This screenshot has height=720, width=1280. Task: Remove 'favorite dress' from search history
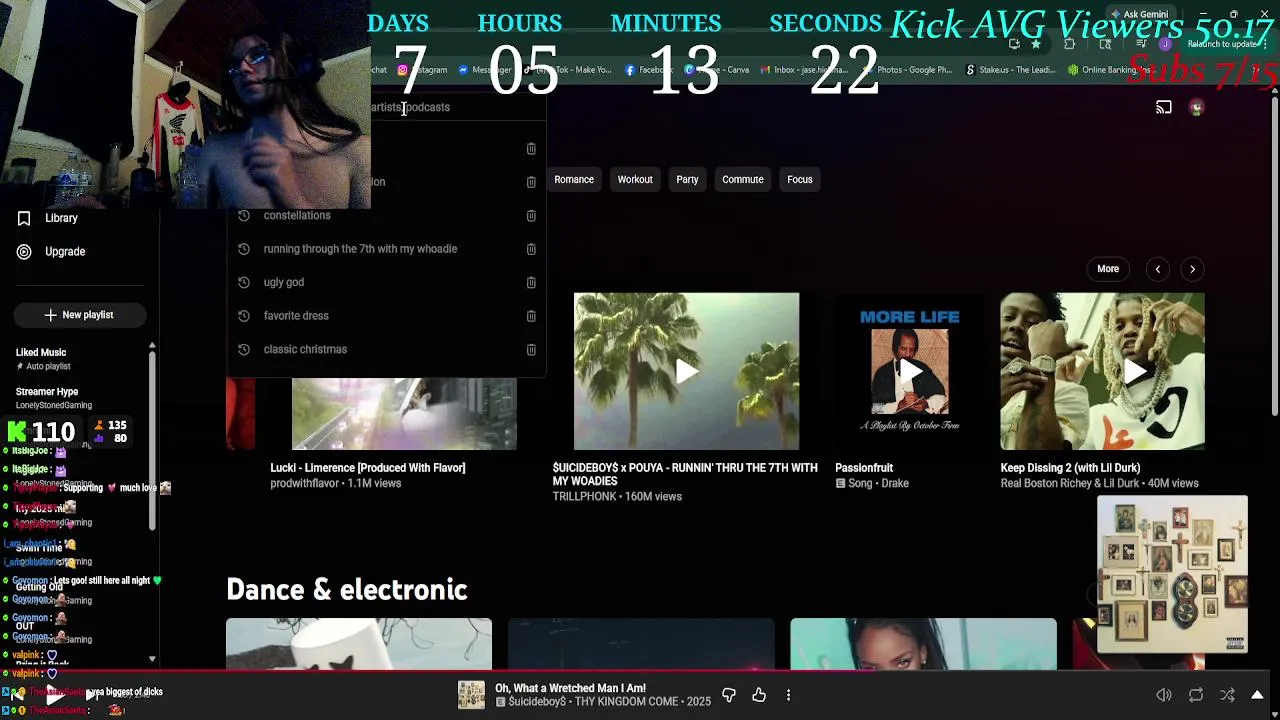point(531,316)
